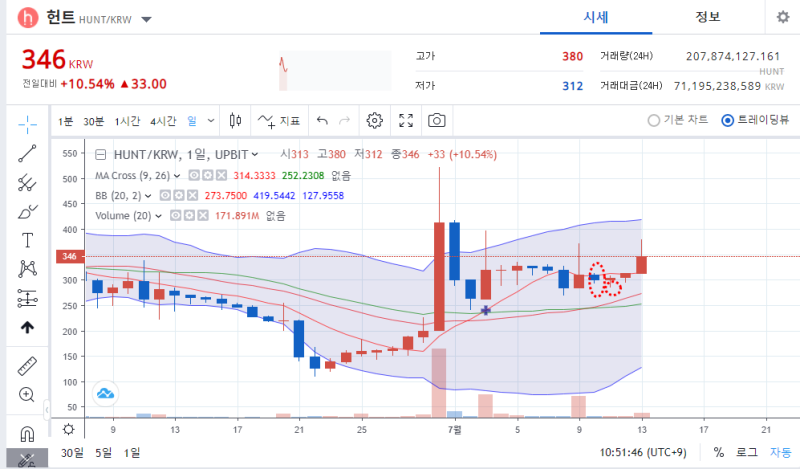Set date range to 30일
800x469 pixels.
click(x=72, y=453)
